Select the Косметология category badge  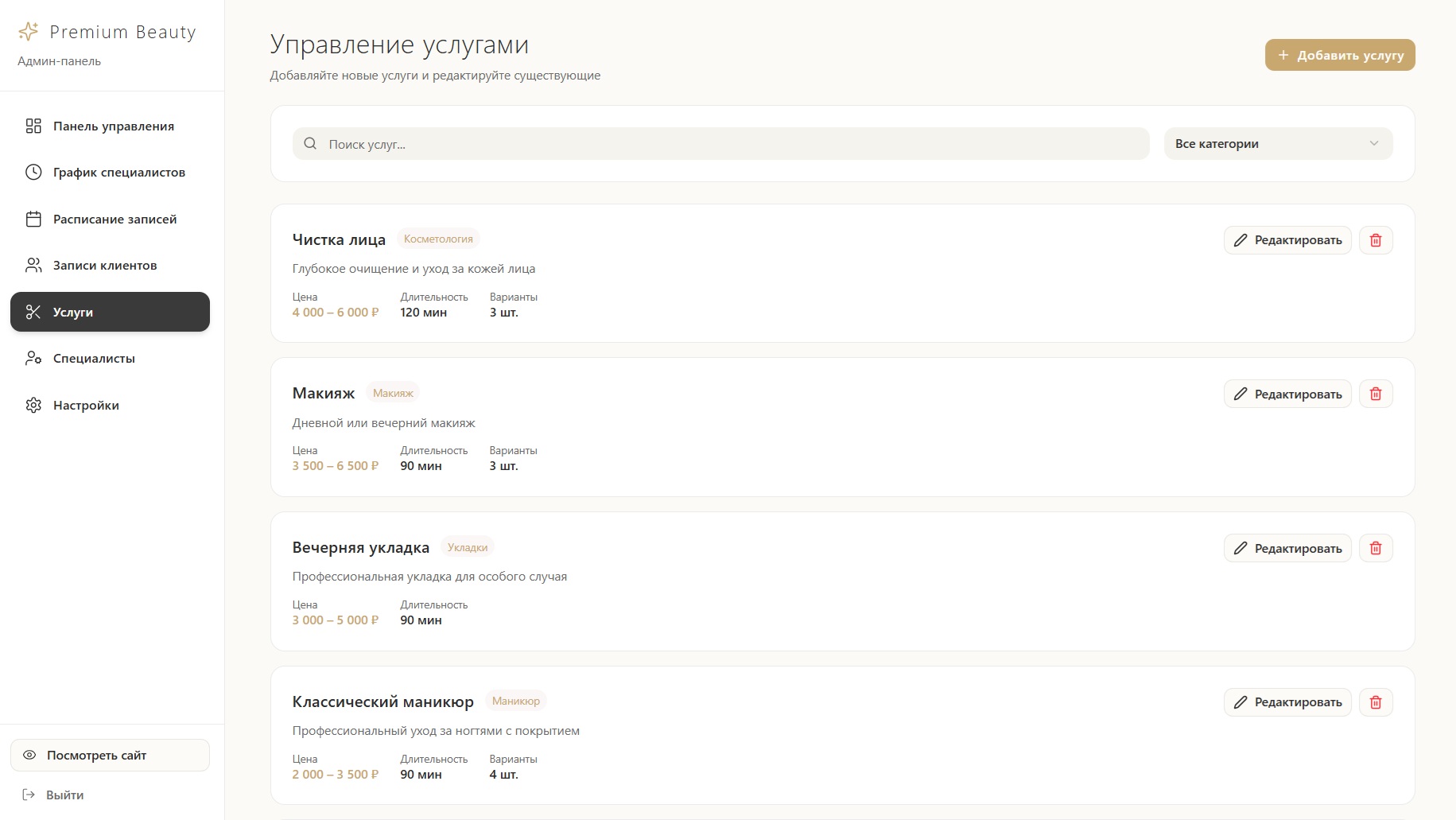[x=437, y=238]
